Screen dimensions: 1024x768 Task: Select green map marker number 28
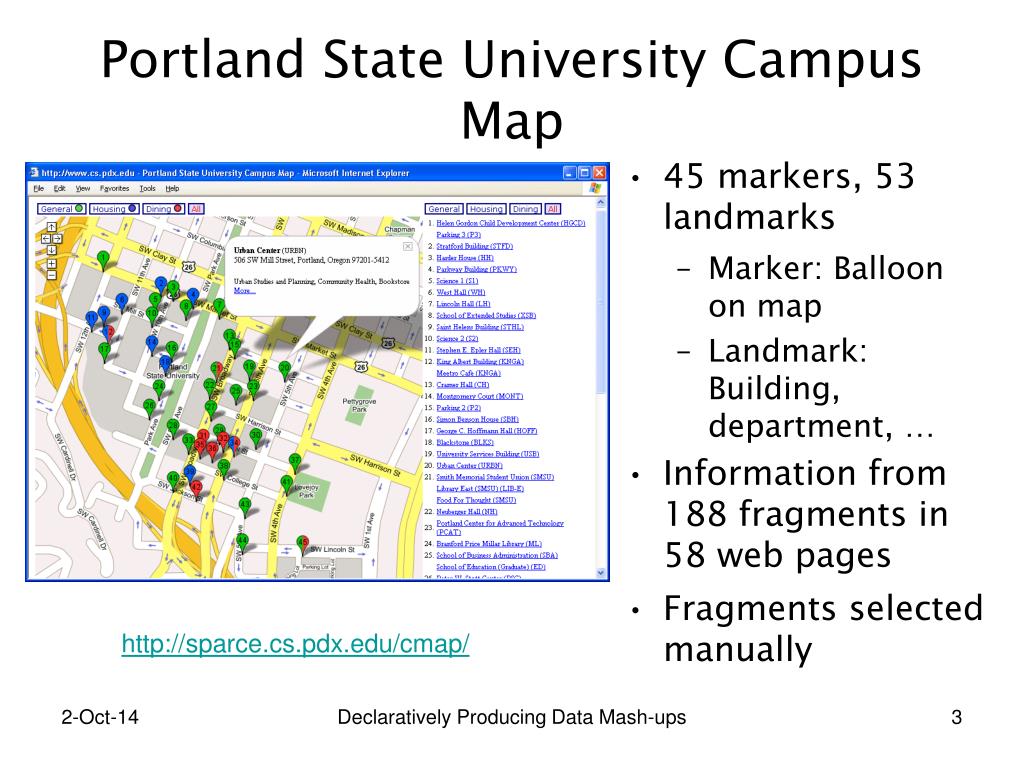coord(173,428)
